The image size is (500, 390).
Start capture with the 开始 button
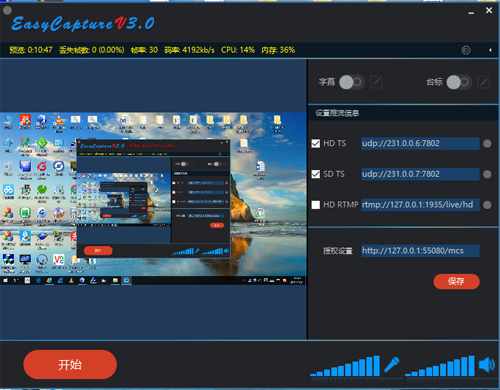pyautogui.click(x=70, y=364)
